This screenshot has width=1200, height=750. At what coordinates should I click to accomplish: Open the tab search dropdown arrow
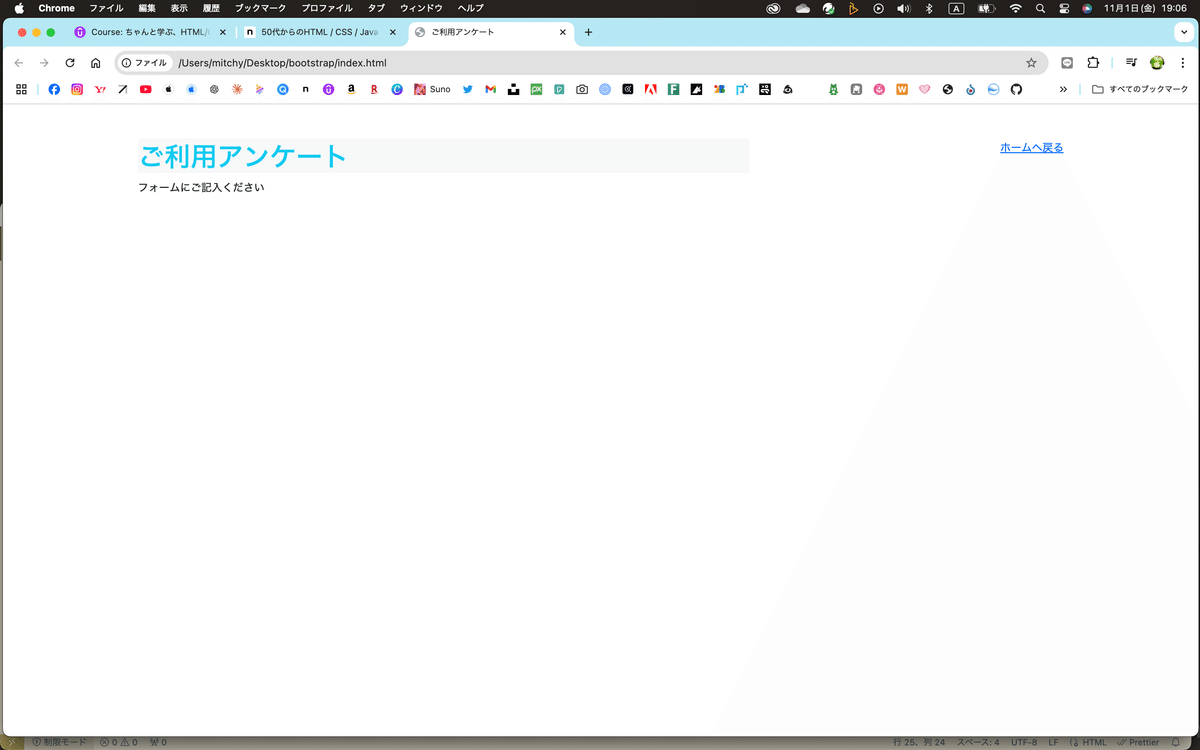click(x=1184, y=31)
